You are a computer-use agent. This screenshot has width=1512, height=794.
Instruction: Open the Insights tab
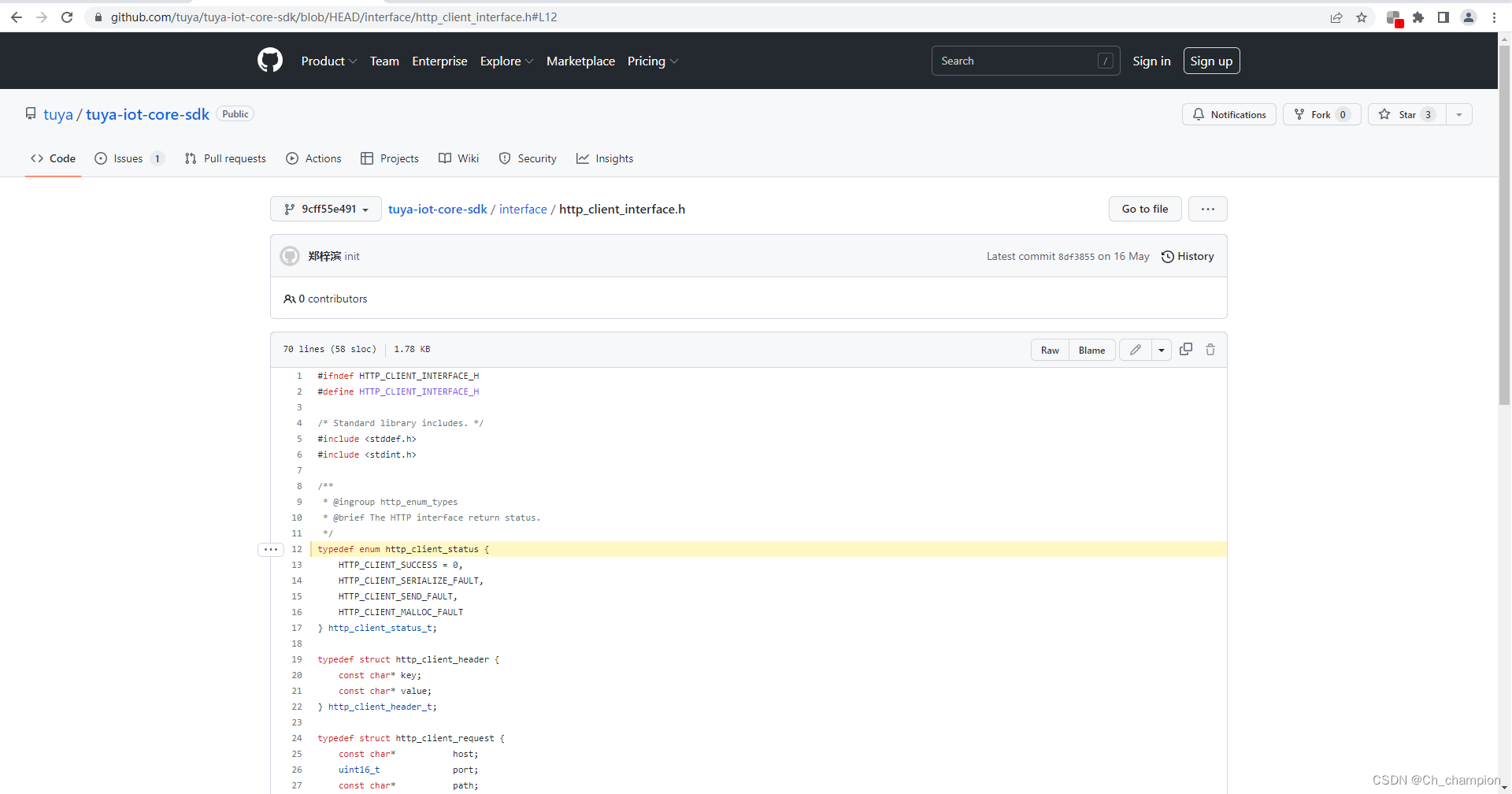tap(605, 158)
